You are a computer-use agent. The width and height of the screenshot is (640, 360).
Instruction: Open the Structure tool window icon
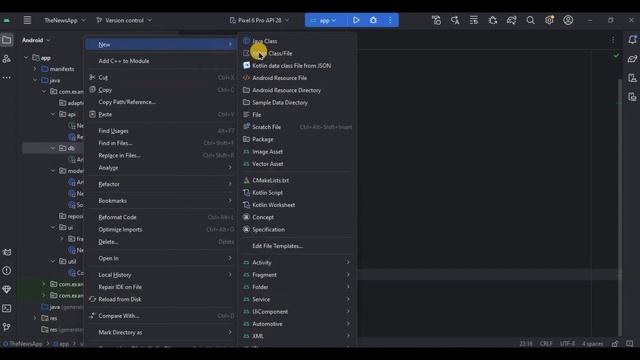[7, 59]
